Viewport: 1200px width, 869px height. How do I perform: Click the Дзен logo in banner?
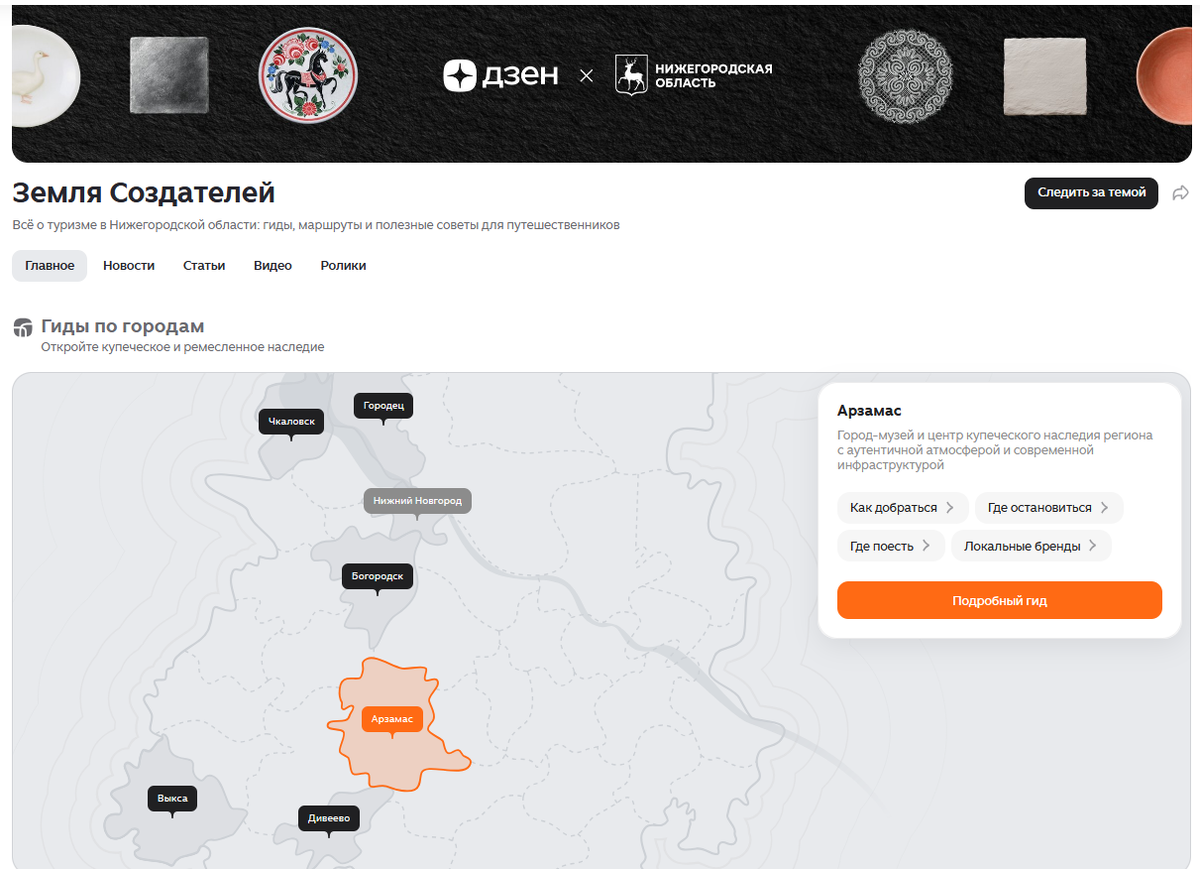[500, 76]
